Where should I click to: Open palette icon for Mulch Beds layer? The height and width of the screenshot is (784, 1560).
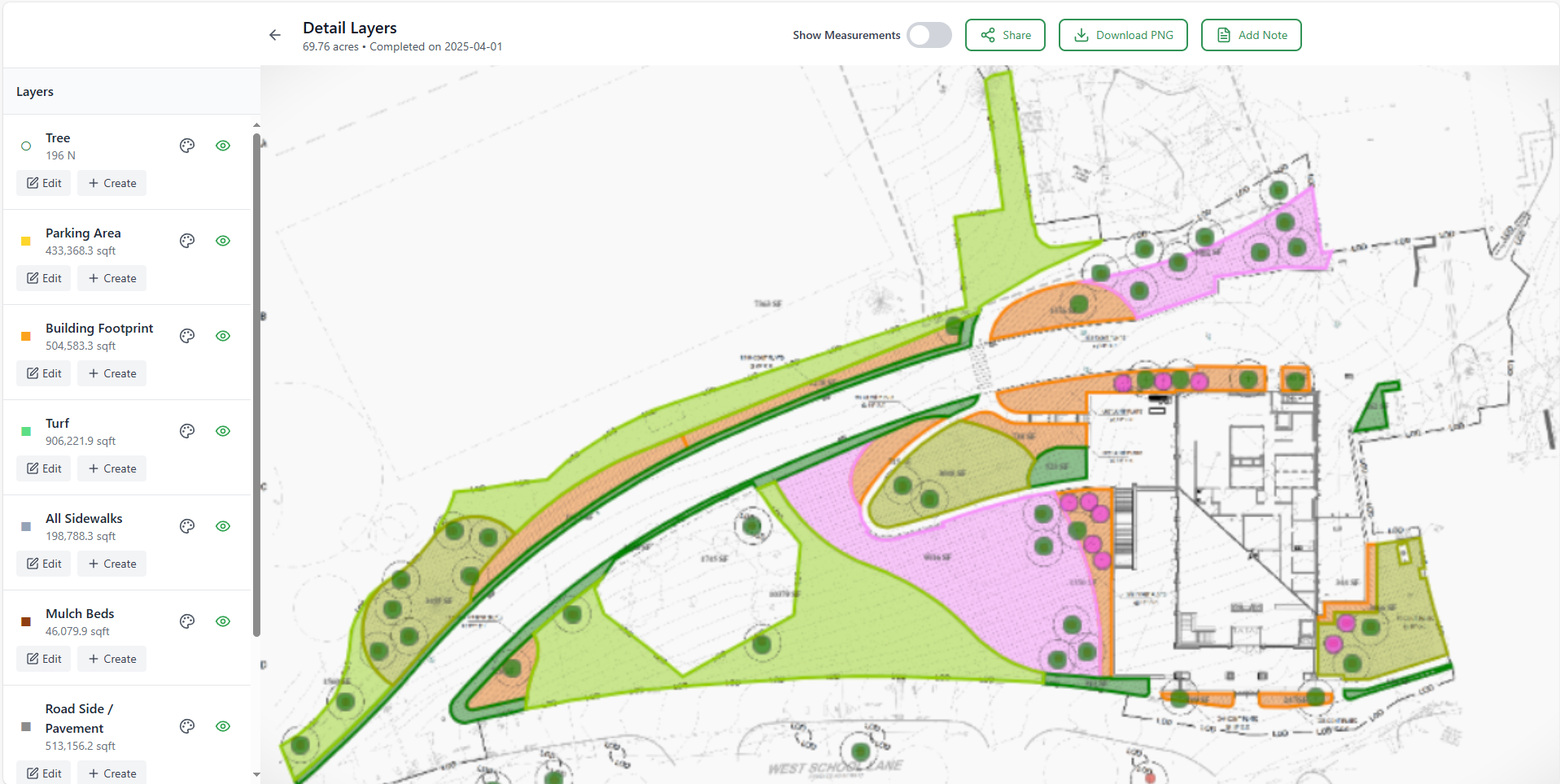[x=187, y=621]
